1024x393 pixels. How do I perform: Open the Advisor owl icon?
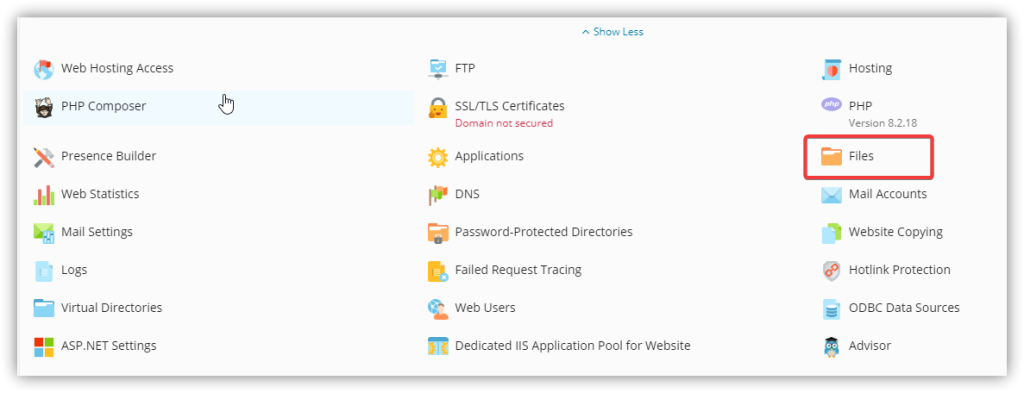tap(831, 347)
